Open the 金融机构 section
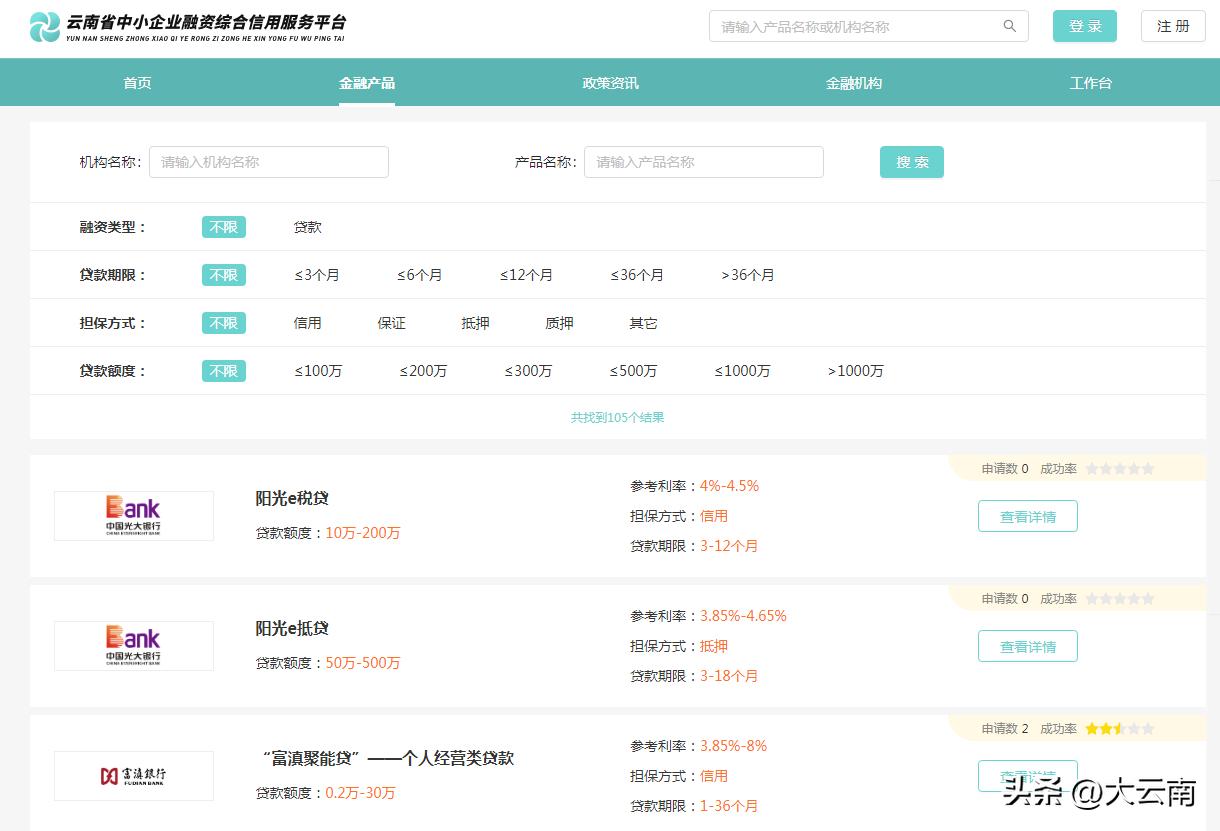The width and height of the screenshot is (1220, 831). (855, 82)
